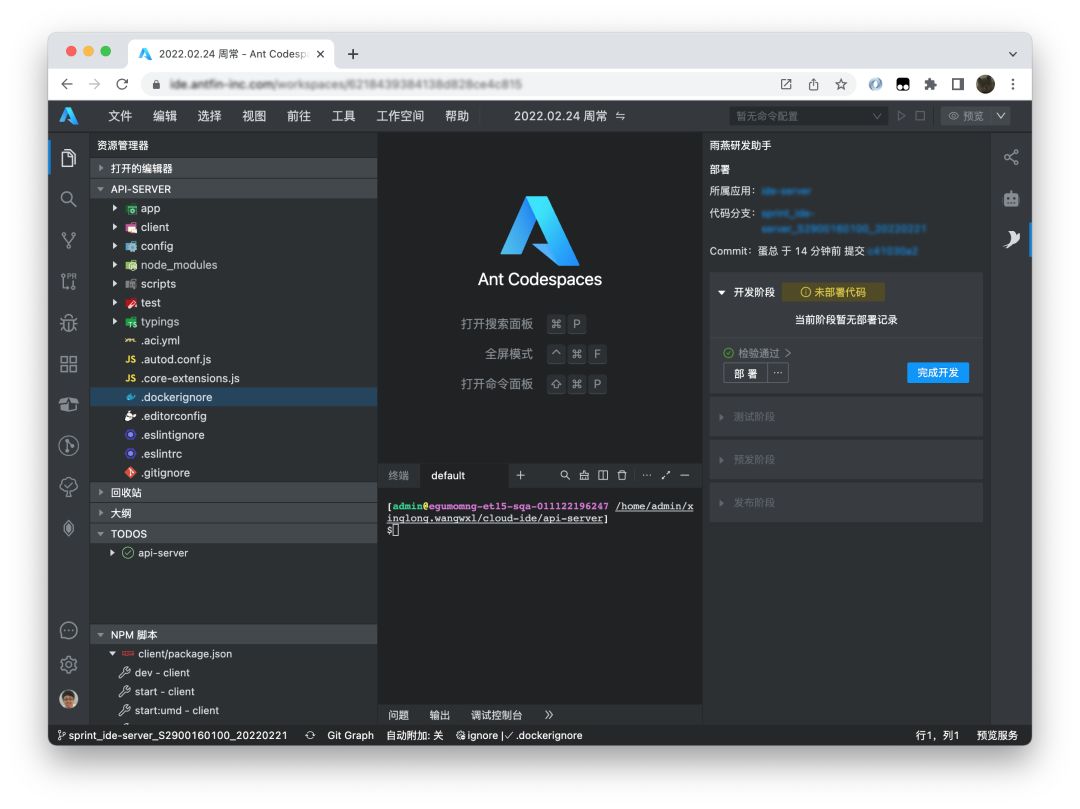Click the share icon in right sidebar
The image size is (1080, 809).
tap(1010, 157)
